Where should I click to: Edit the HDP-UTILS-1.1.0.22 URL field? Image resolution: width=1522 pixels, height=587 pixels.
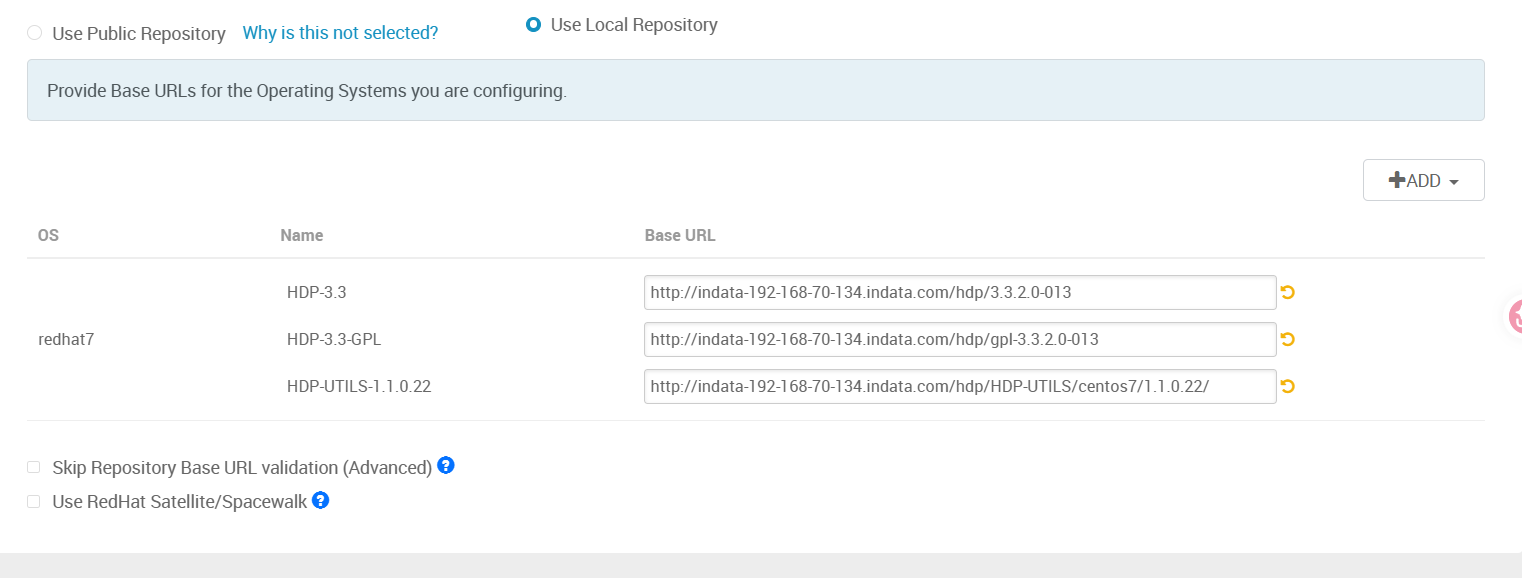(x=959, y=387)
